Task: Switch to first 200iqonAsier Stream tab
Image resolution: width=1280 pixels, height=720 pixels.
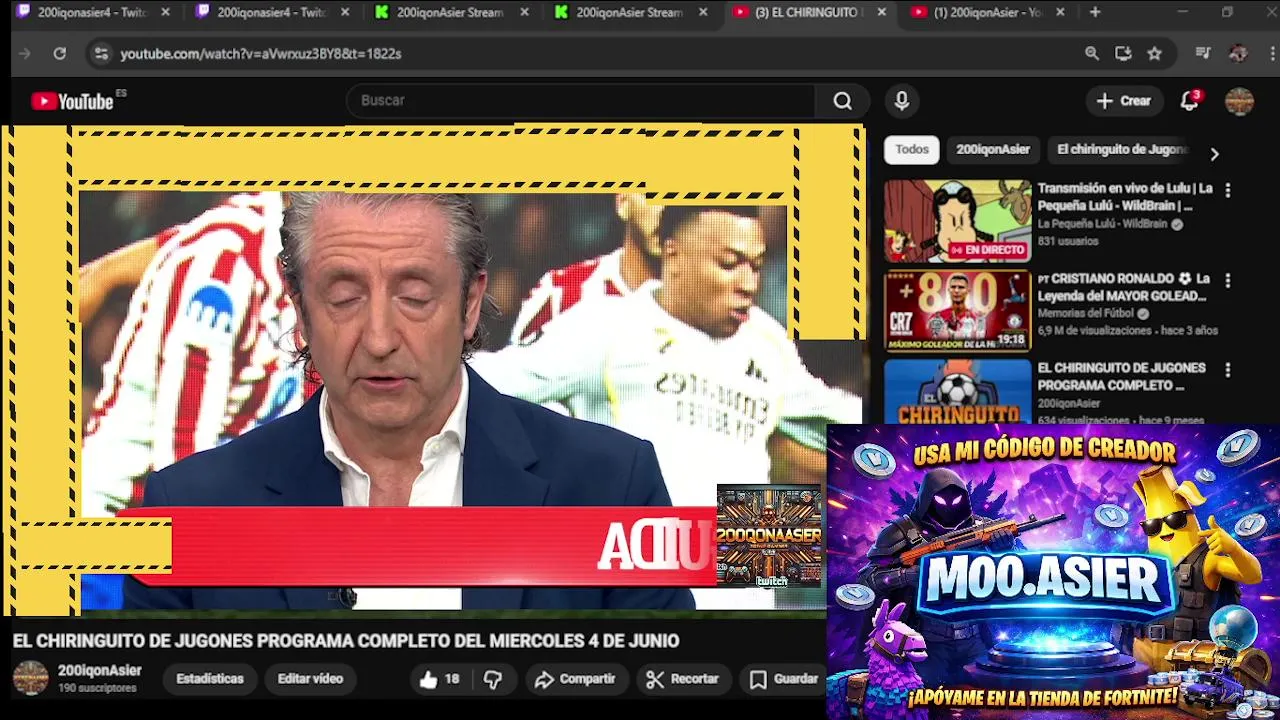Action: point(450,12)
